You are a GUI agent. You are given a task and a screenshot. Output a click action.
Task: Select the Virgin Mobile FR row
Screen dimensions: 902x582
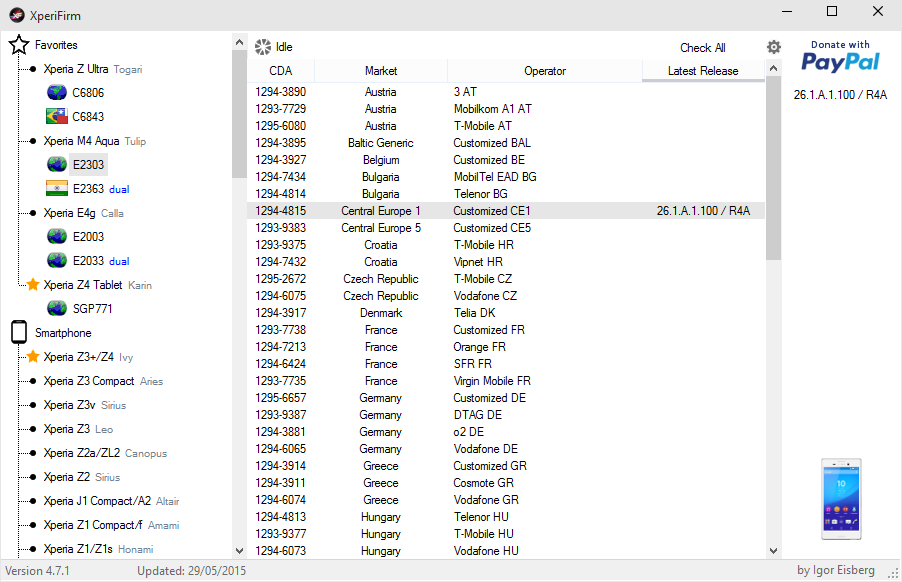pyautogui.click(x=506, y=381)
